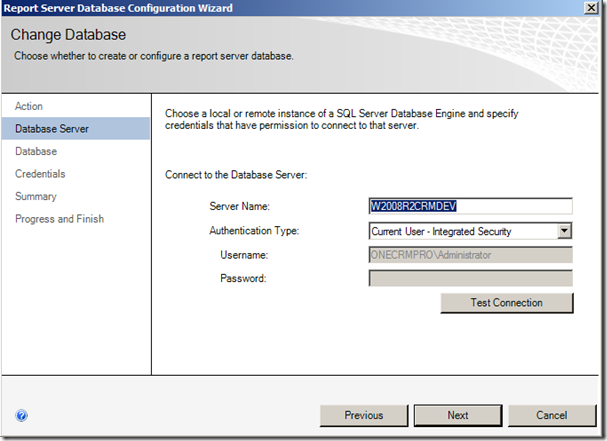
Task: Select the highlighted Database Server step
Action: (52, 128)
